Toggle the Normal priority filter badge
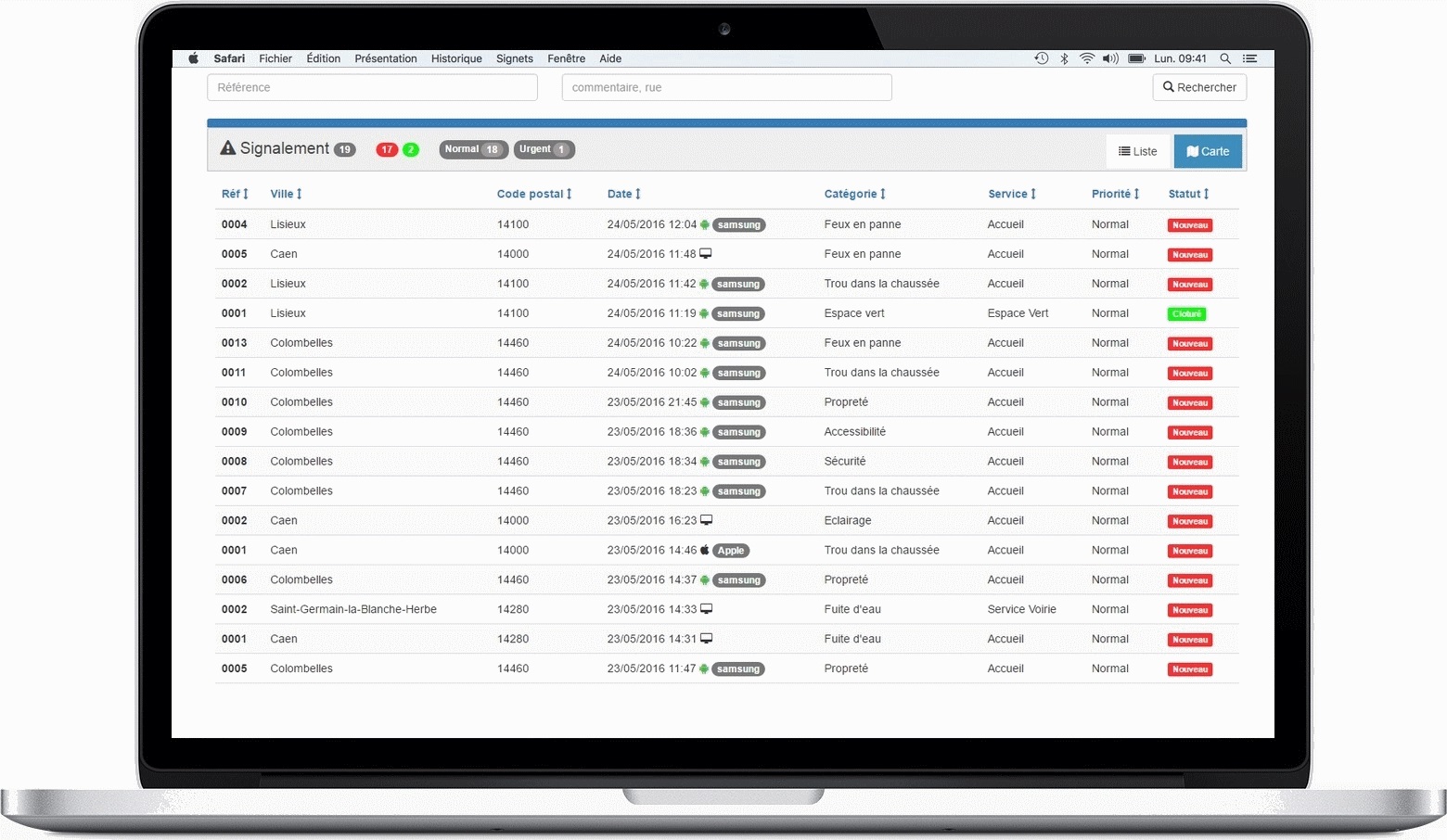Screen dimensions: 1447x840 coord(473,149)
